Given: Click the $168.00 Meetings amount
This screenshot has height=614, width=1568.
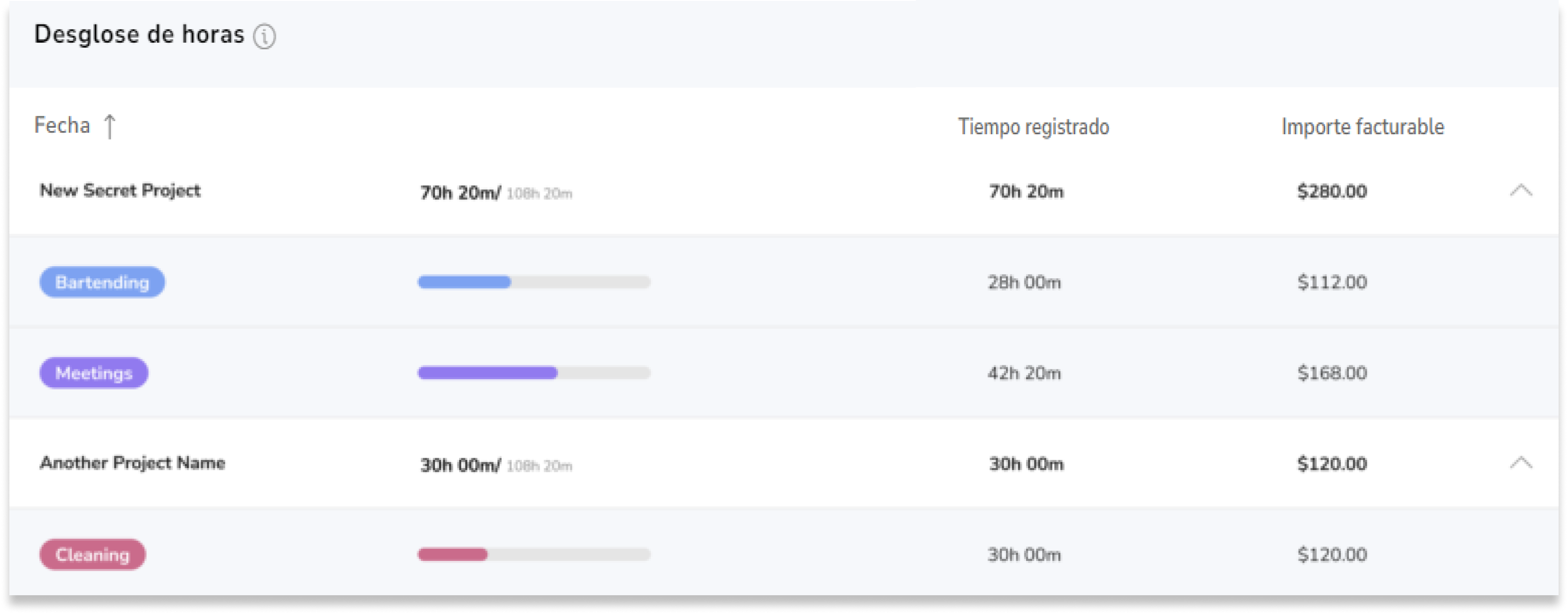Looking at the screenshot, I should click(1332, 373).
